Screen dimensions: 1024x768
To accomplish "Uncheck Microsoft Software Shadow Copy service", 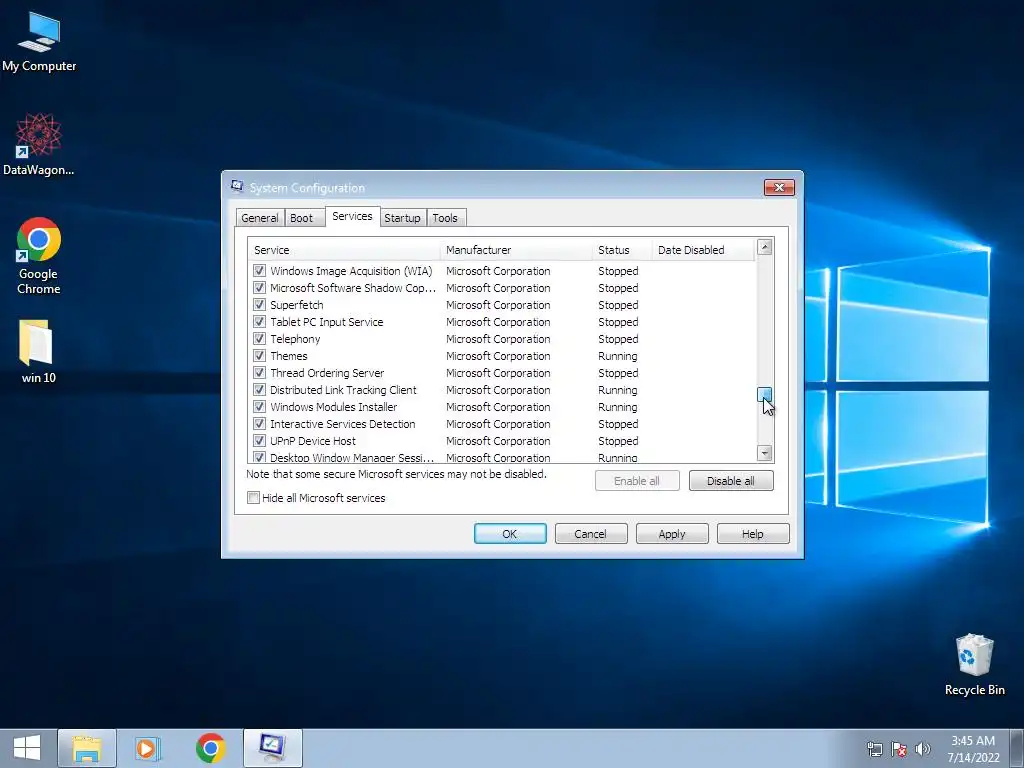I will pyautogui.click(x=259, y=287).
